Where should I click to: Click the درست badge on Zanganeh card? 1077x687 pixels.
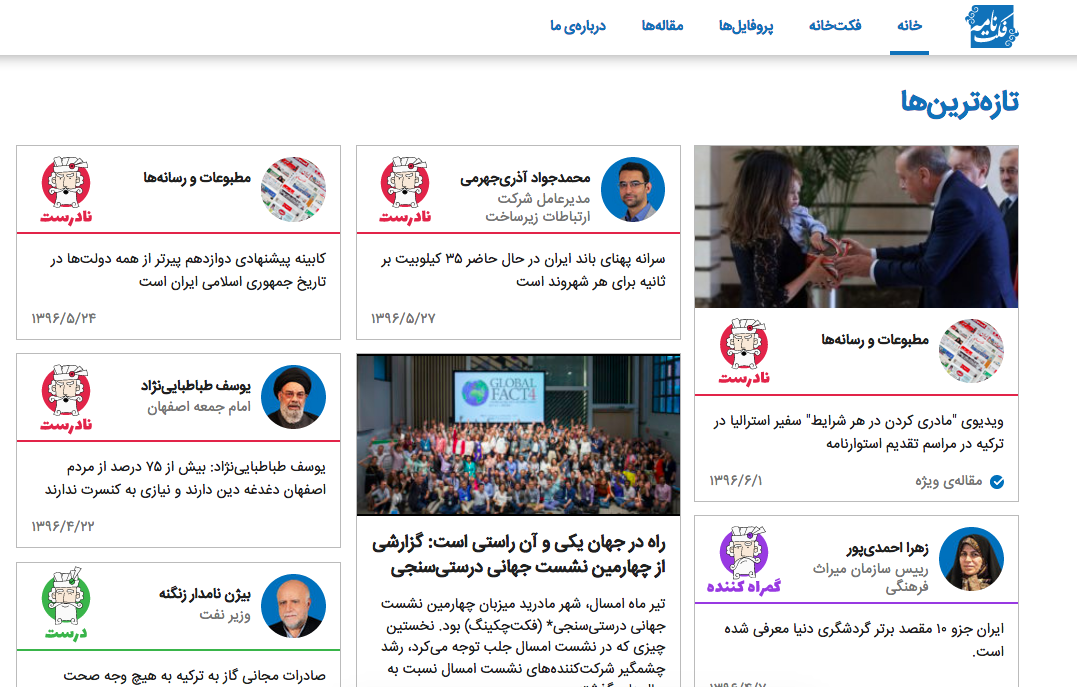66,604
